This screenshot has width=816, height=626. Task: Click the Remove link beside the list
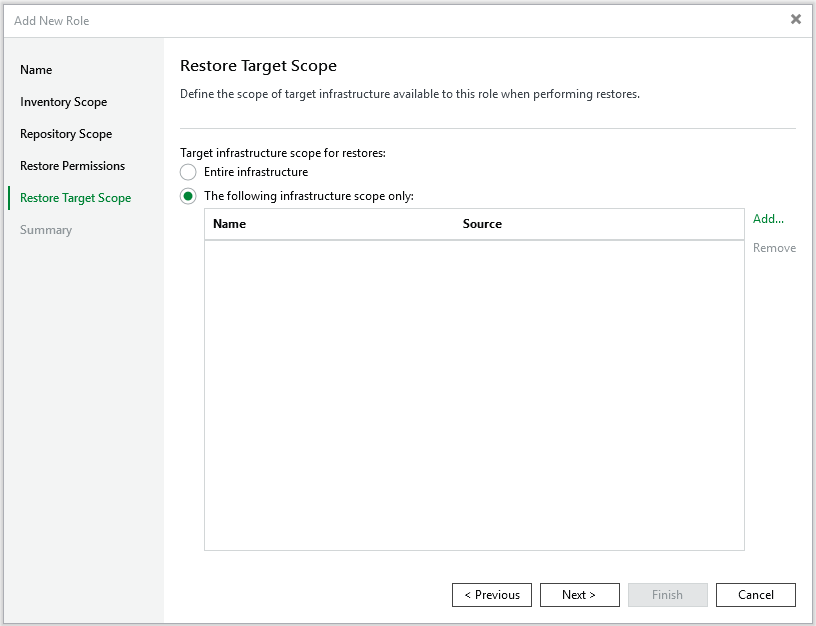774,248
